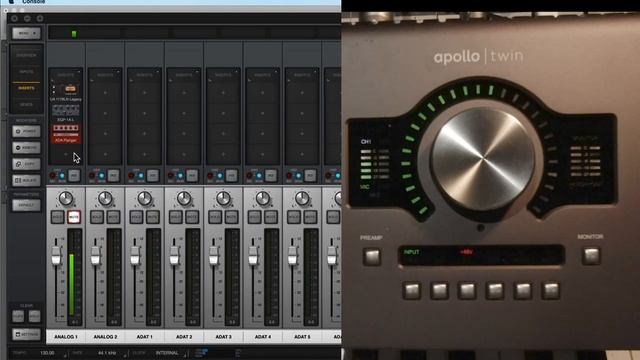Click the REMOVE modifier button
The height and width of the screenshot is (360, 640).
click(26, 148)
